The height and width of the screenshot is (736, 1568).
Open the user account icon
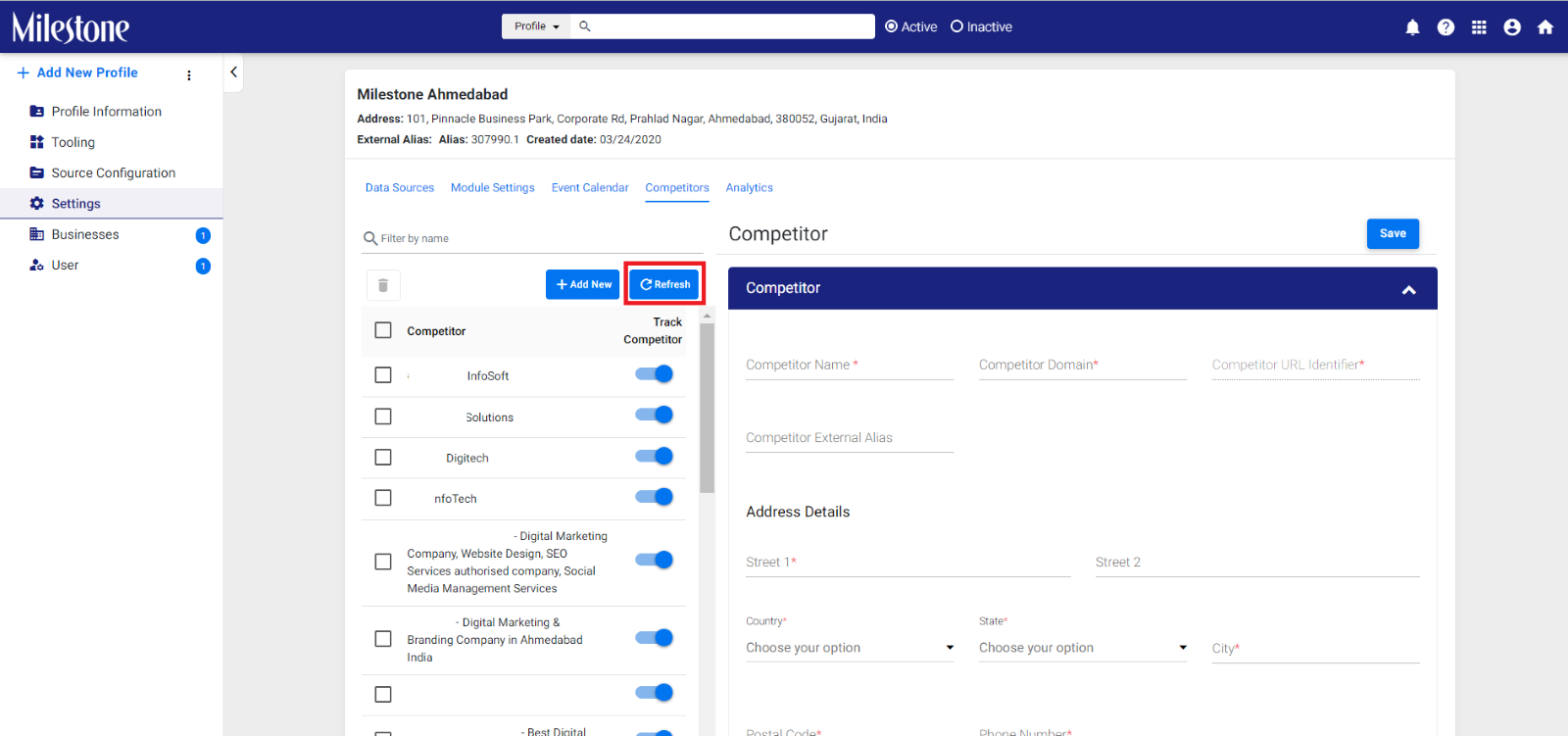tap(1512, 27)
